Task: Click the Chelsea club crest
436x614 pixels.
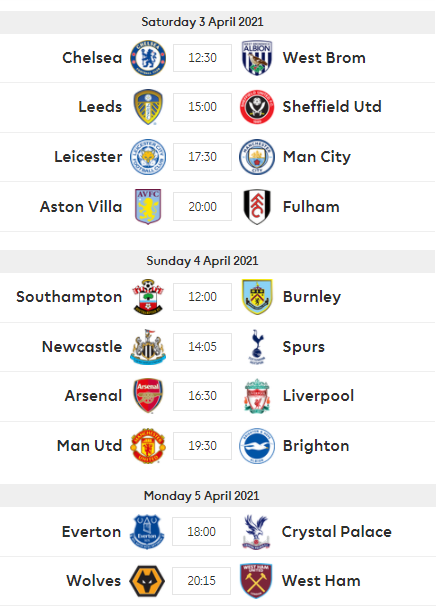Action: point(148,58)
